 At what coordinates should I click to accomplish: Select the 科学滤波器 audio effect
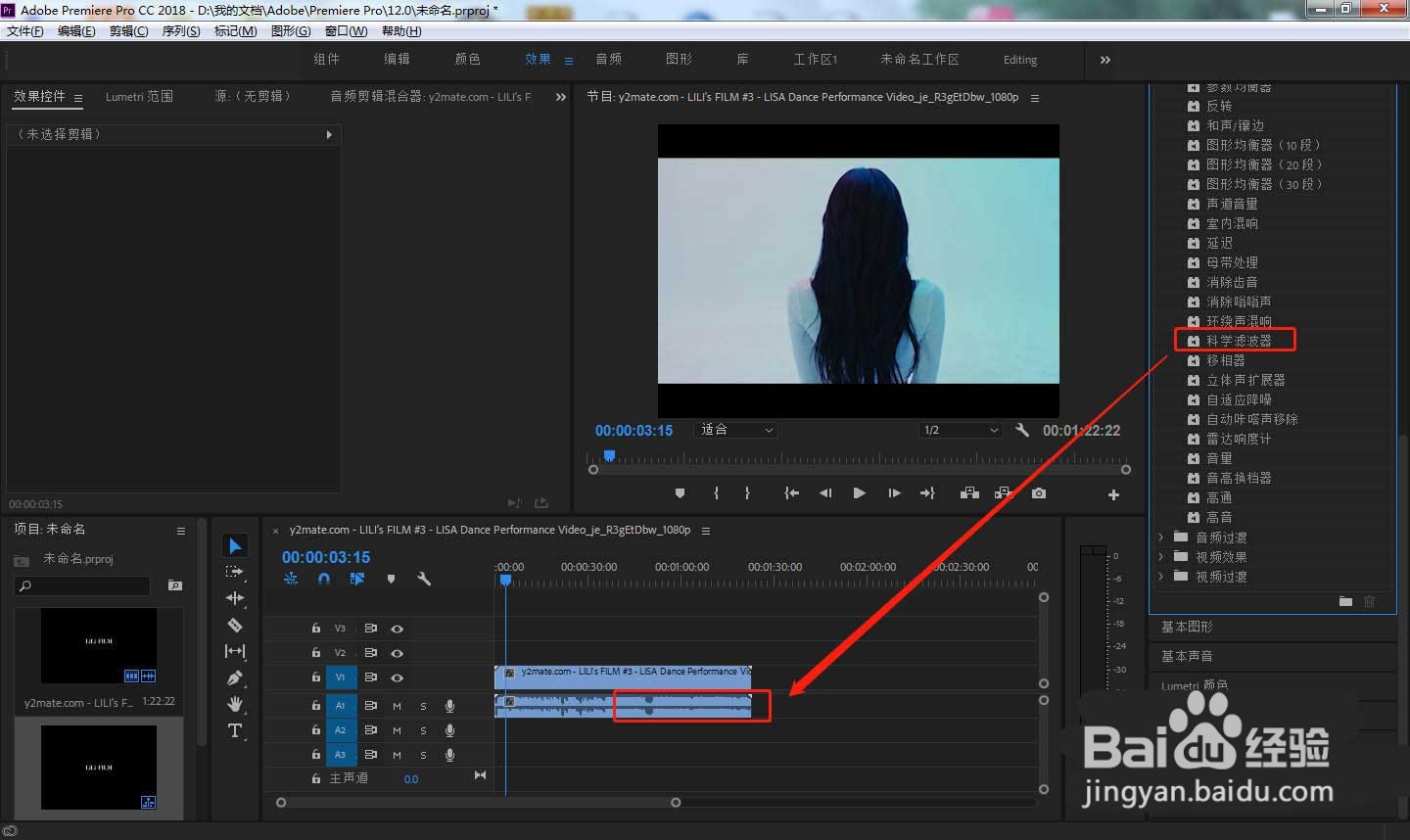coord(1239,341)
